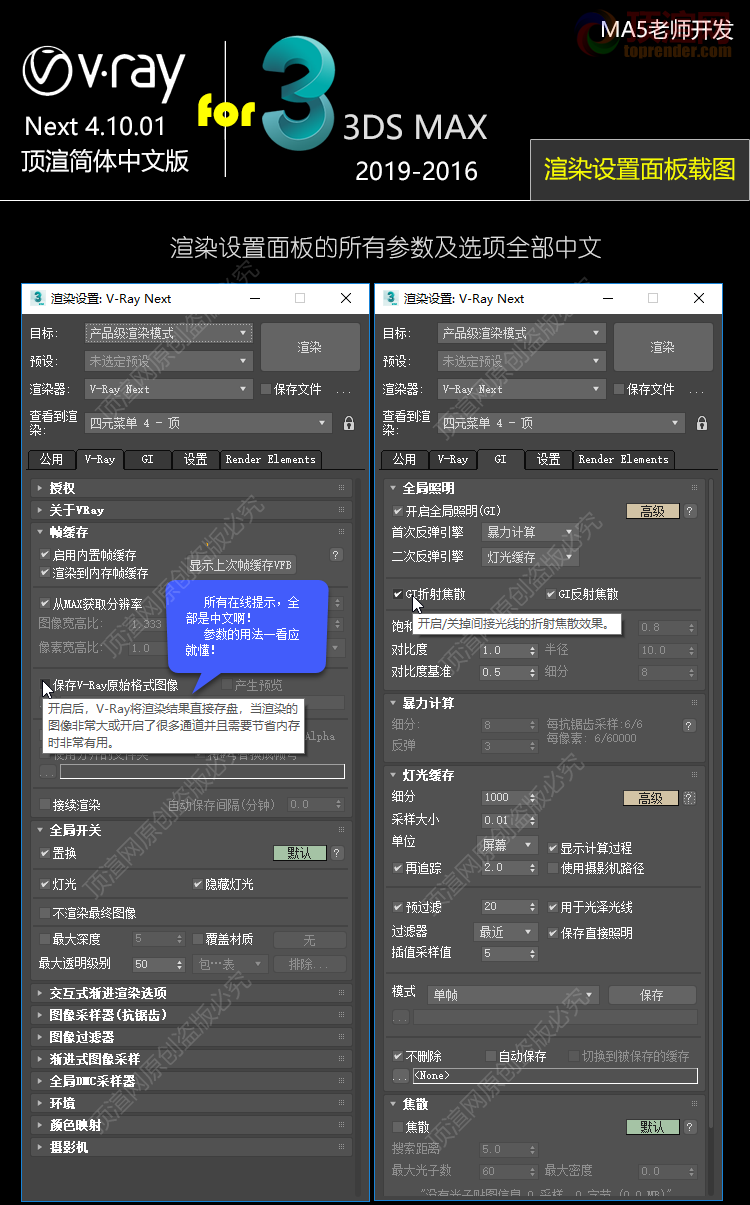Click '...' browse button below 模式 in 灯光缓存
Image resolution: width=750 pixels, height=1205 pixels.
(x=400, y=1017)
